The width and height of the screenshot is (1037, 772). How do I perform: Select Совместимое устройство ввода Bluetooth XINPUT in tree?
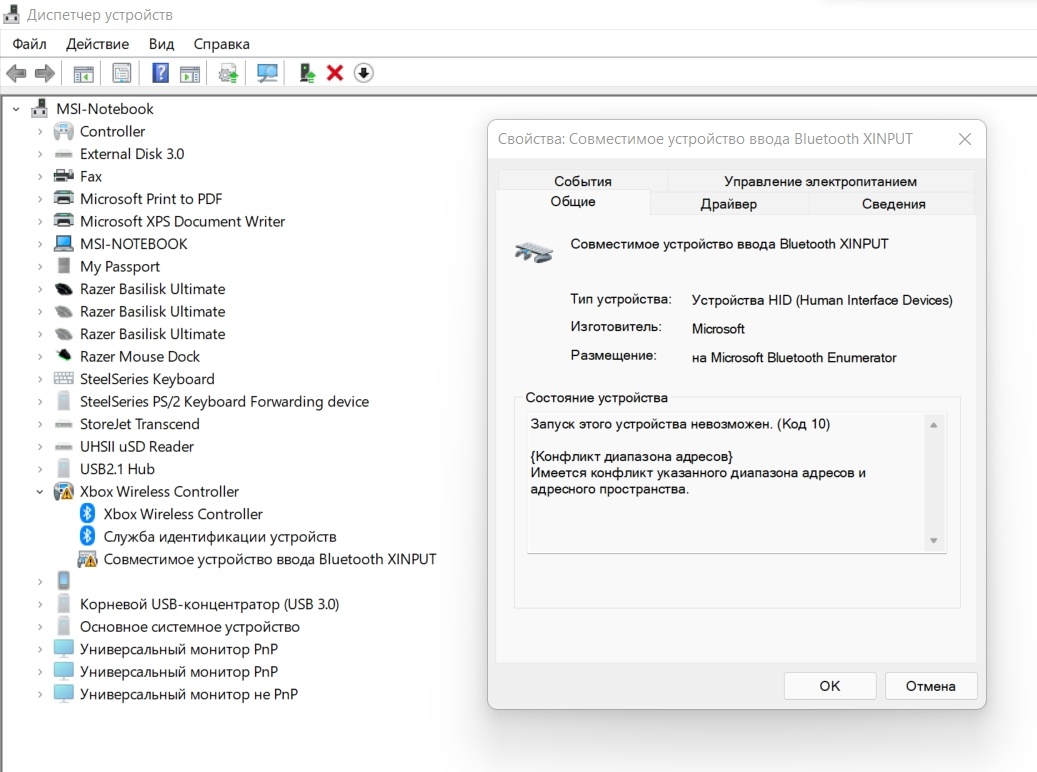(x=270, y=559)
